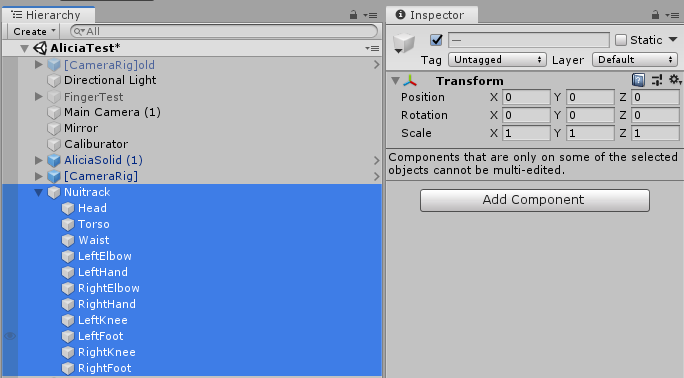Open the Hierarchy panel context menu icon
This screenshot has width=684, height=378.
(x=370, y=15)
